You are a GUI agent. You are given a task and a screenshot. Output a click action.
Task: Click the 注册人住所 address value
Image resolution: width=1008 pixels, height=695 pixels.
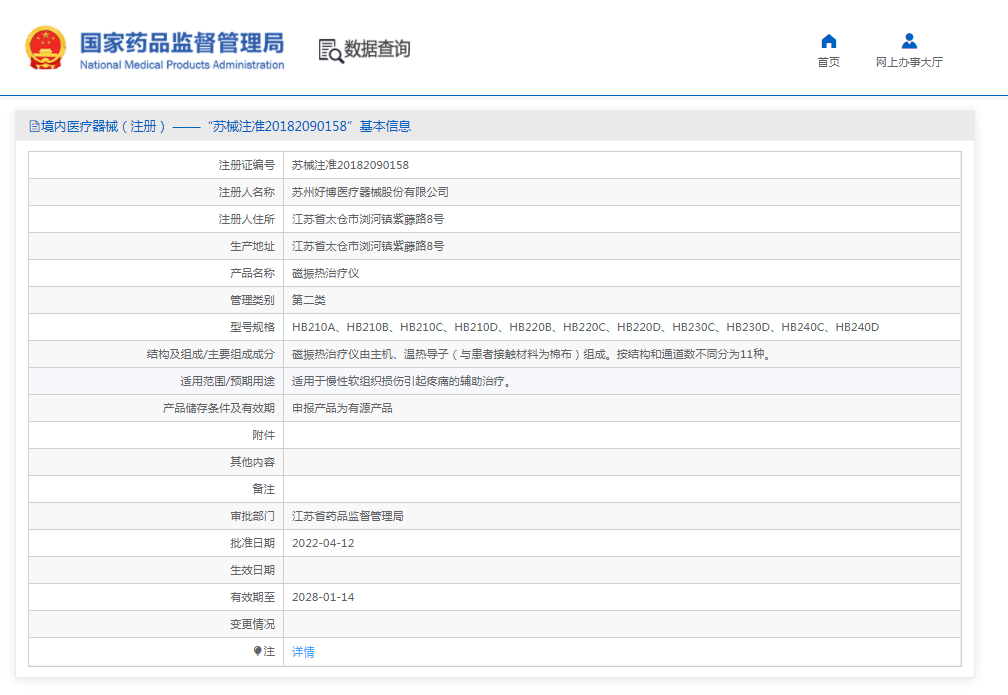tap(368, 219)
